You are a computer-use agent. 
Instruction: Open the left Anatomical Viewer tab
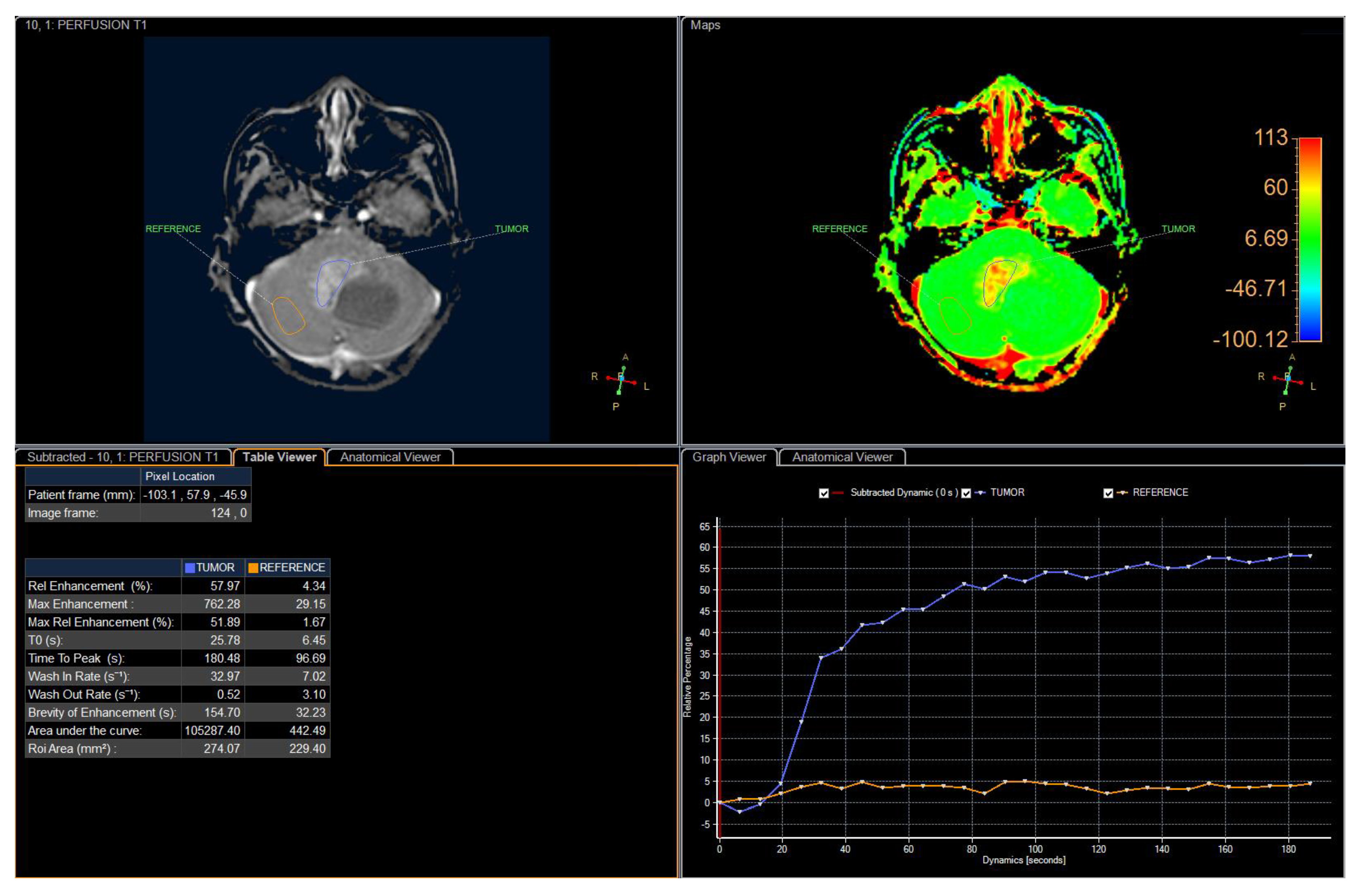390,457
